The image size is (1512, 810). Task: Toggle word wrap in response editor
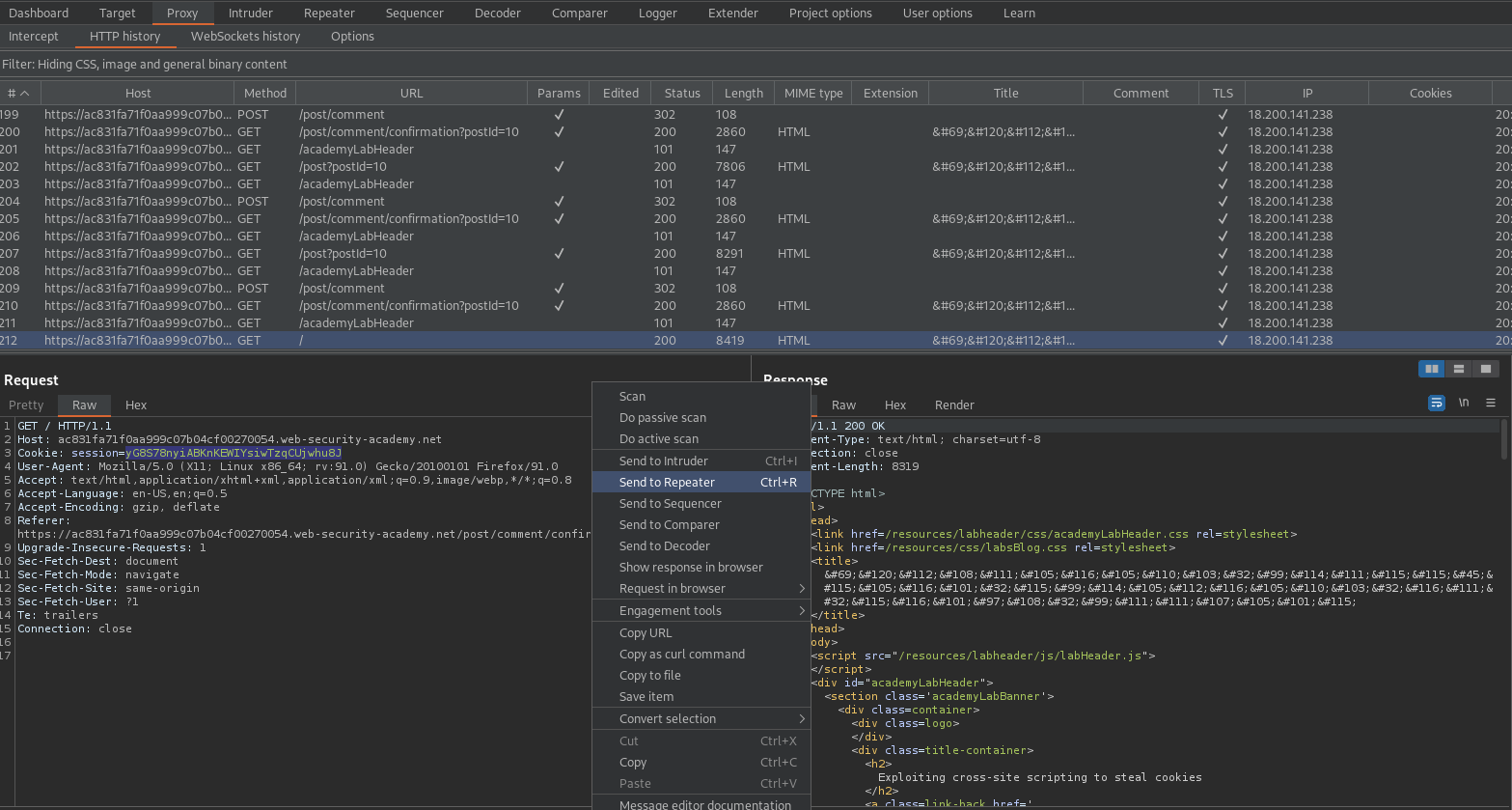pos(1437,403)
